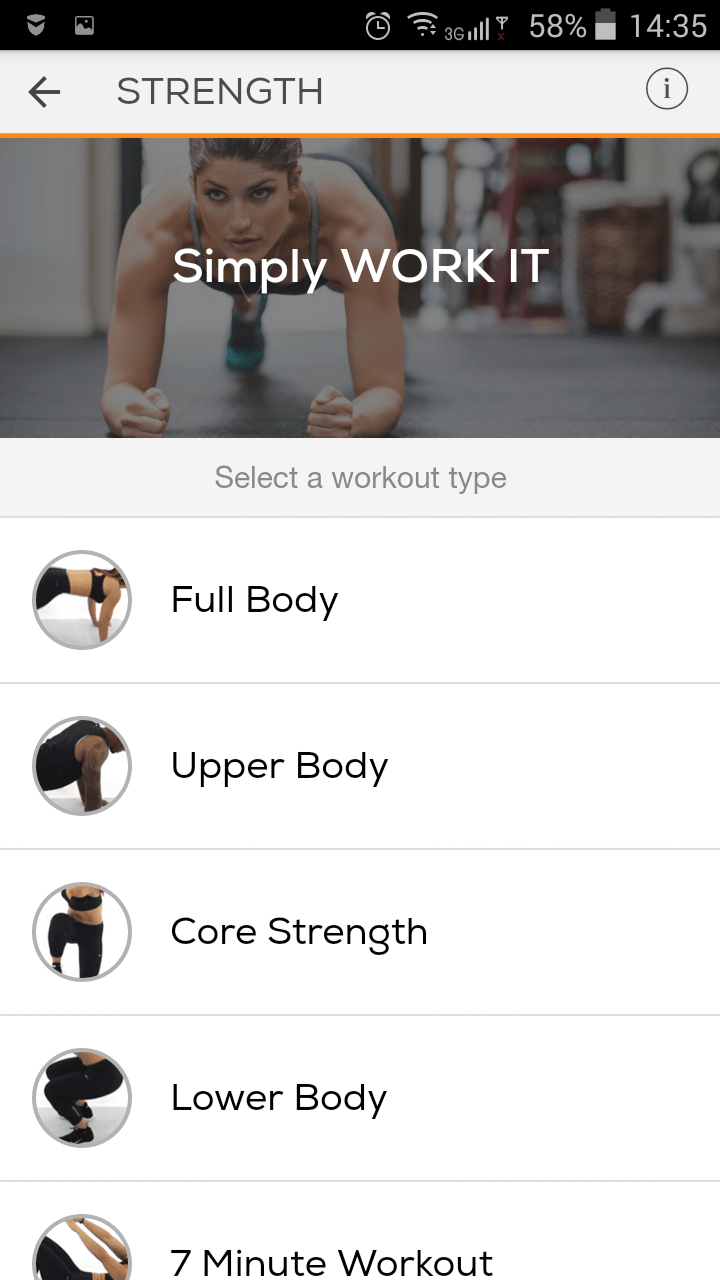Tap the alarm clock status icon
Viewport: 720px width, 1280px height.
click(x=378, y=26)
